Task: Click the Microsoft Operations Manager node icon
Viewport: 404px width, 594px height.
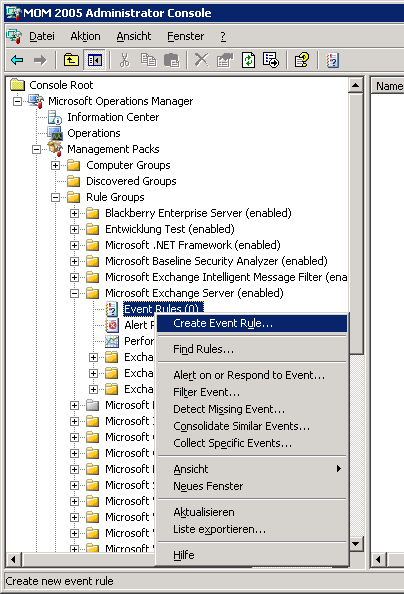Action: pos(36,101)
